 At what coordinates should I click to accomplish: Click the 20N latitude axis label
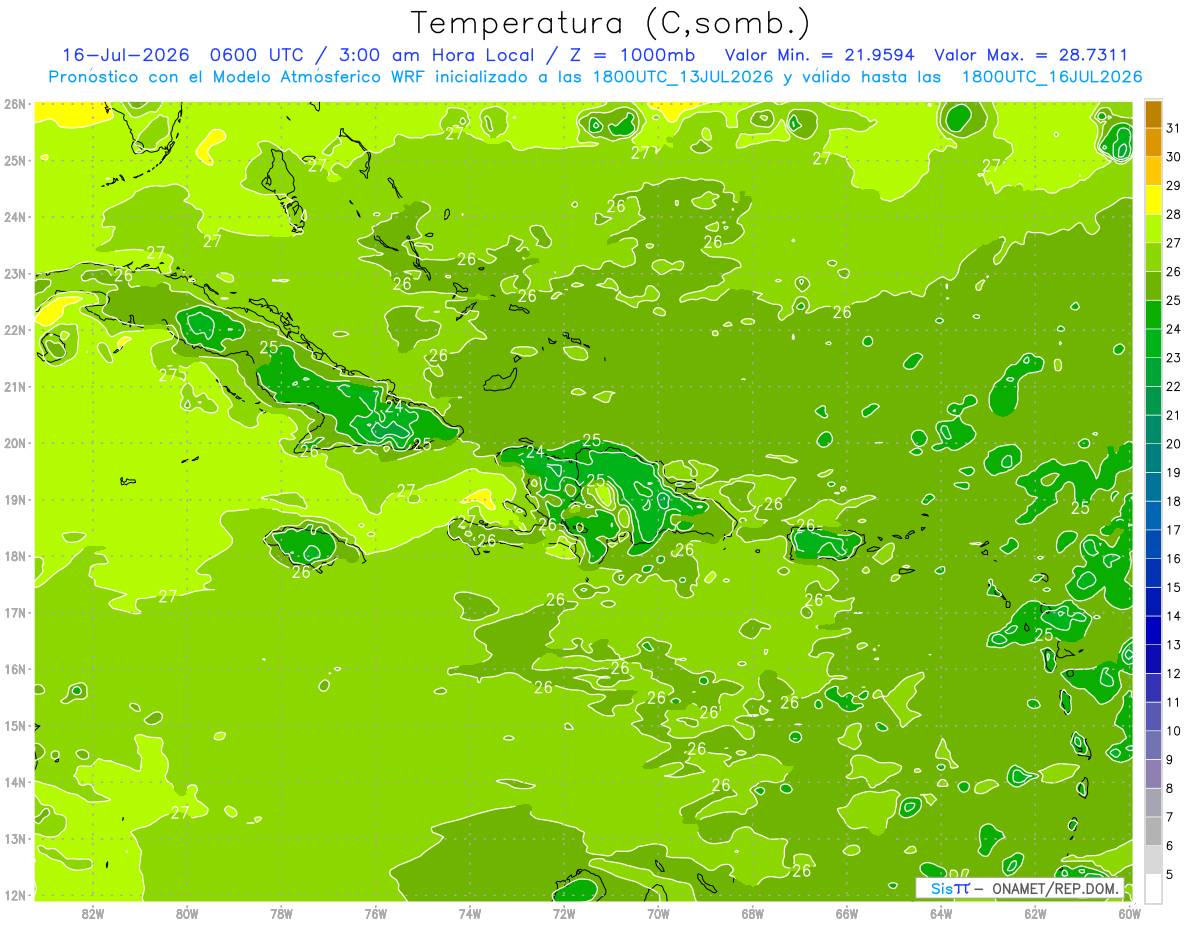coord(15,443)
